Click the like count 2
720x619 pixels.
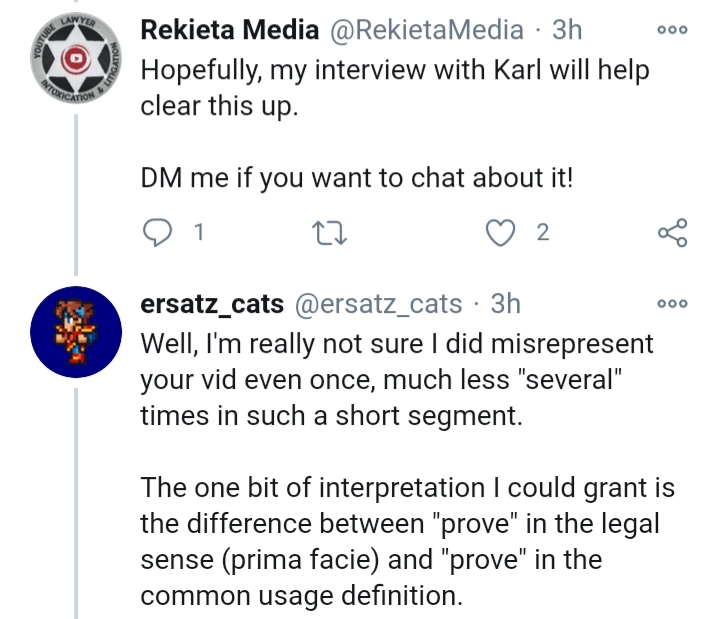[x=543, y=232]
